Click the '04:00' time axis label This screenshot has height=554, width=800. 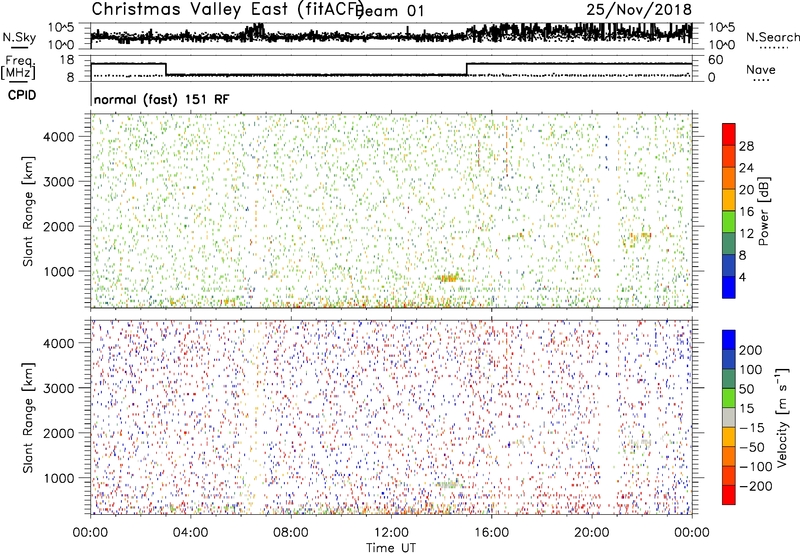[190, 533]
